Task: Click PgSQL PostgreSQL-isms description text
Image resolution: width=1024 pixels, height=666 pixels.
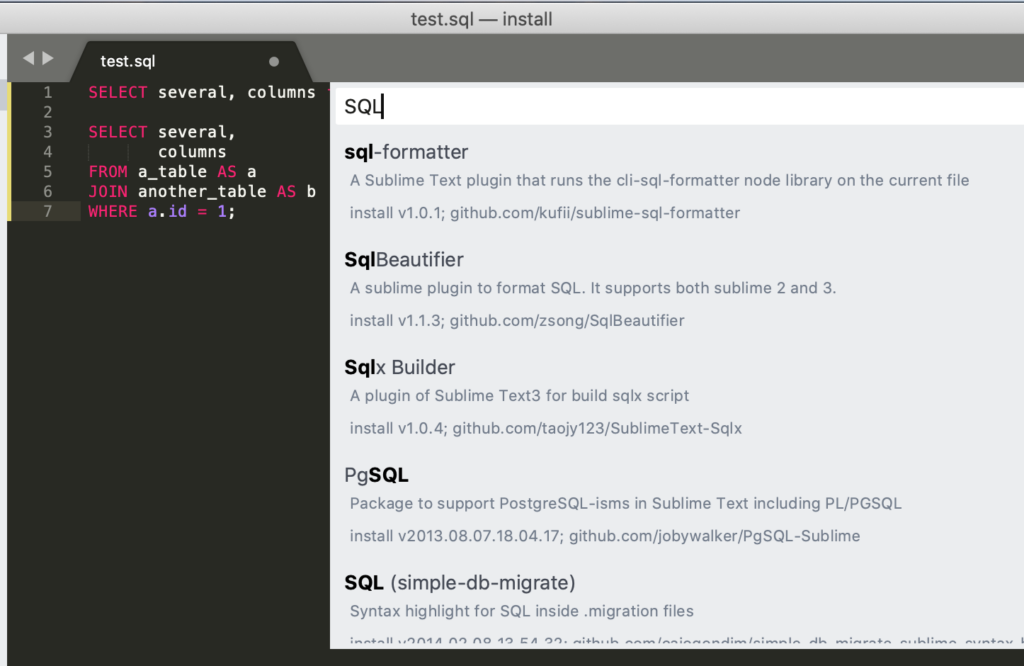Action: [x=625, y=503]
